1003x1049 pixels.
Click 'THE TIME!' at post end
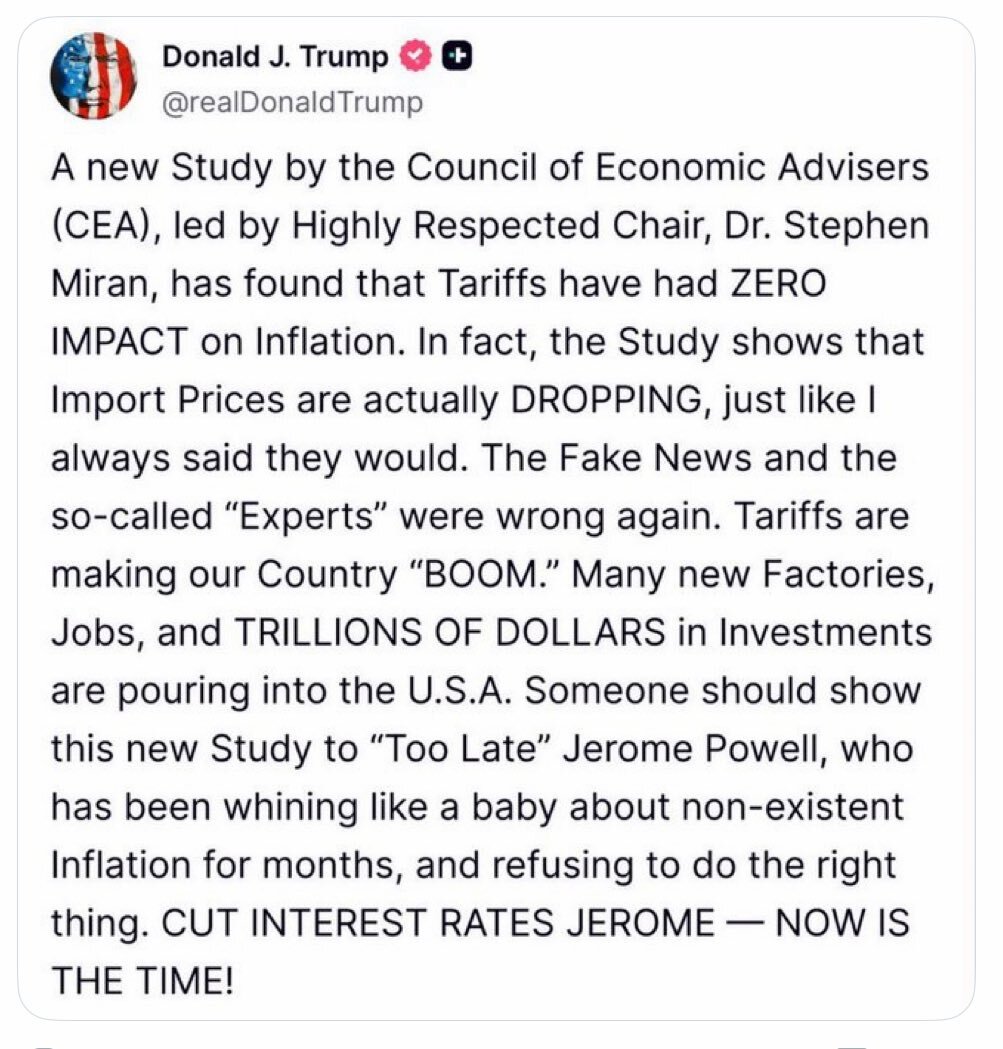(x=143, y=981)
